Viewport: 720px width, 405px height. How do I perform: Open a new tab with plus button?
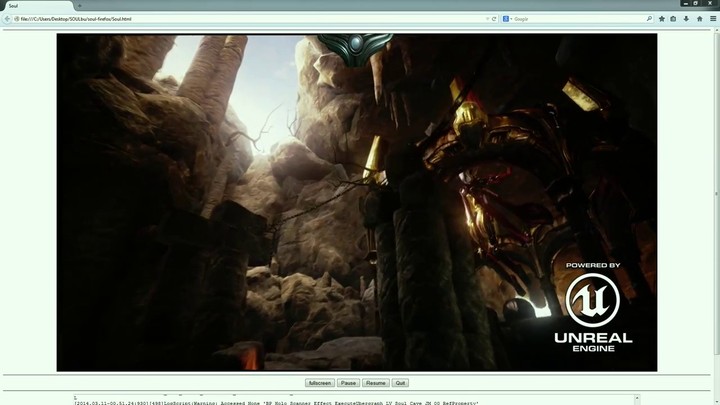click(x=79, y=6)
